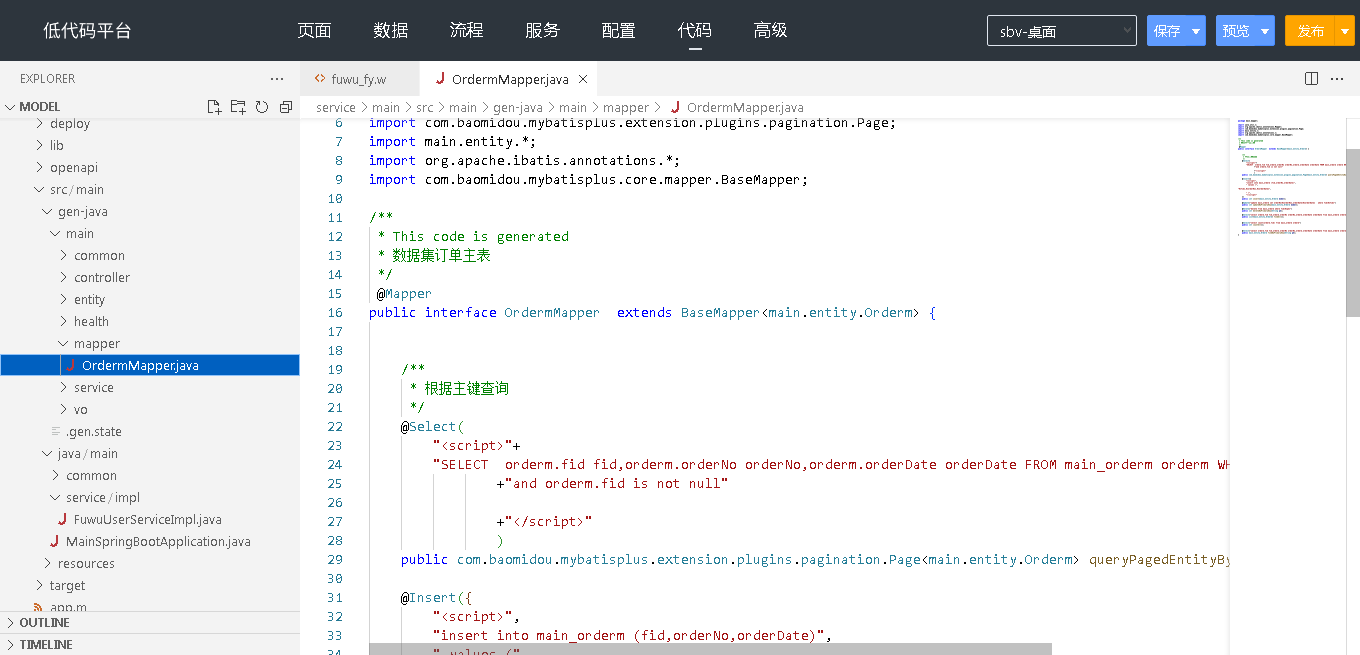The width and height of the screenshot is (1360, 655).
Task: Click the New Folder icon in explorer
Action: [x=238, y=107]
